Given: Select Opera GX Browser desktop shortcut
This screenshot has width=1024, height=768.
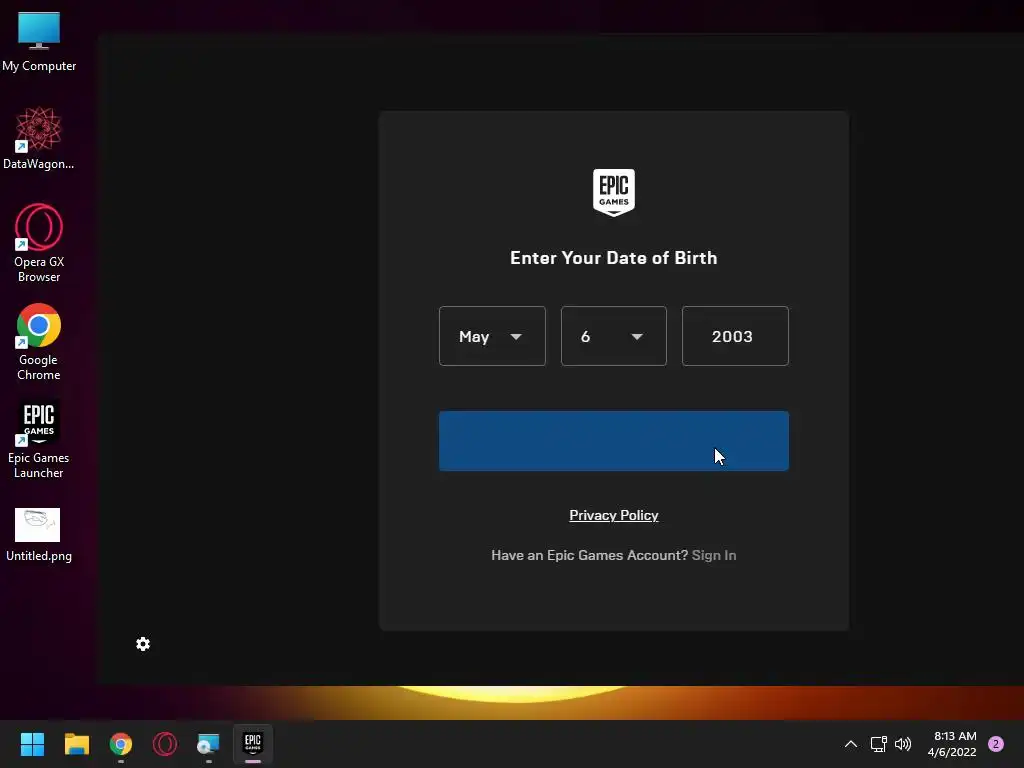Looking at the screenshot, I should tap(39, 243).
